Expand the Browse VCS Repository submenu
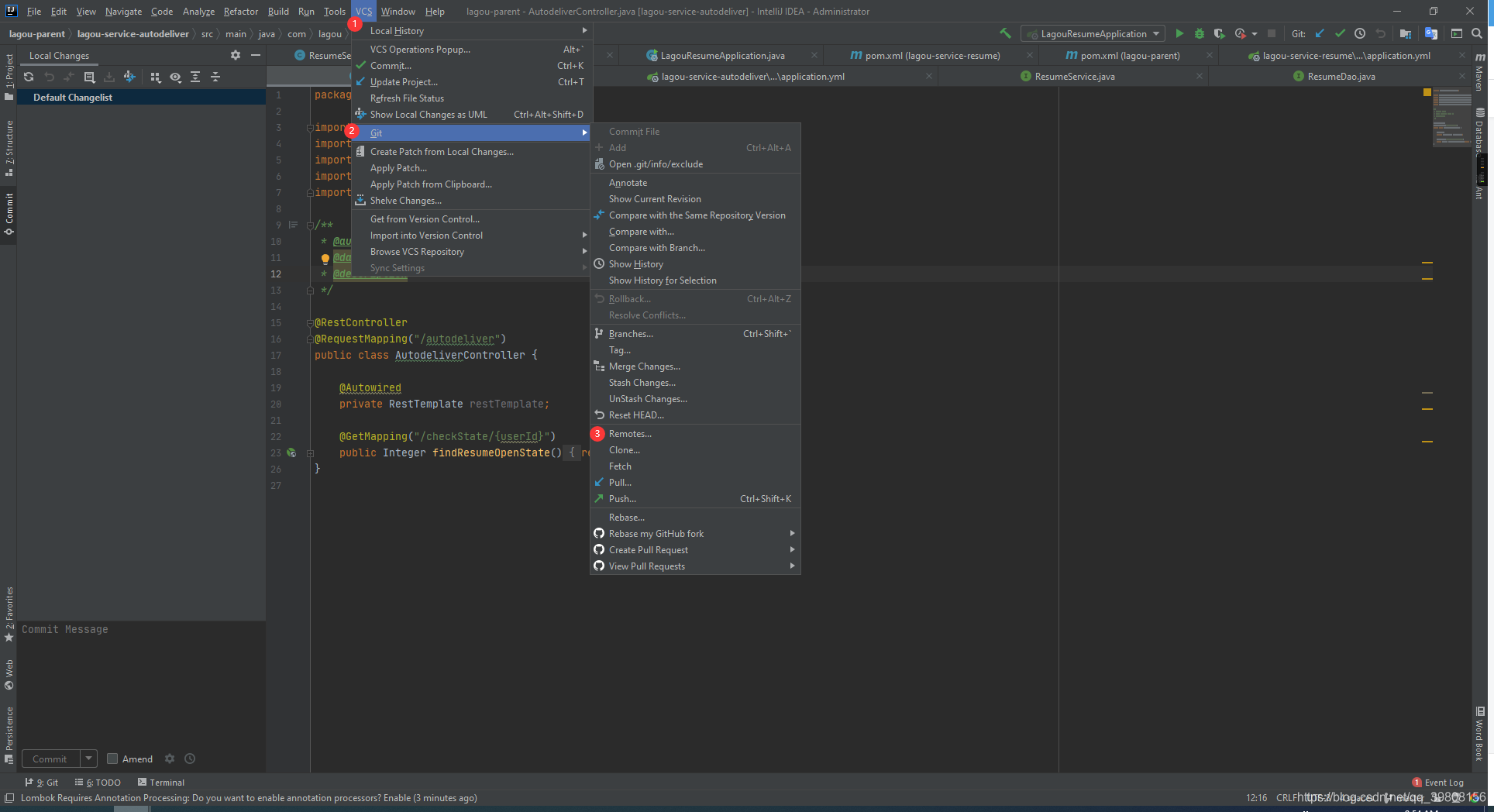Image resolution: width=1494 pixels, height=812 pixels. (472, 252)
